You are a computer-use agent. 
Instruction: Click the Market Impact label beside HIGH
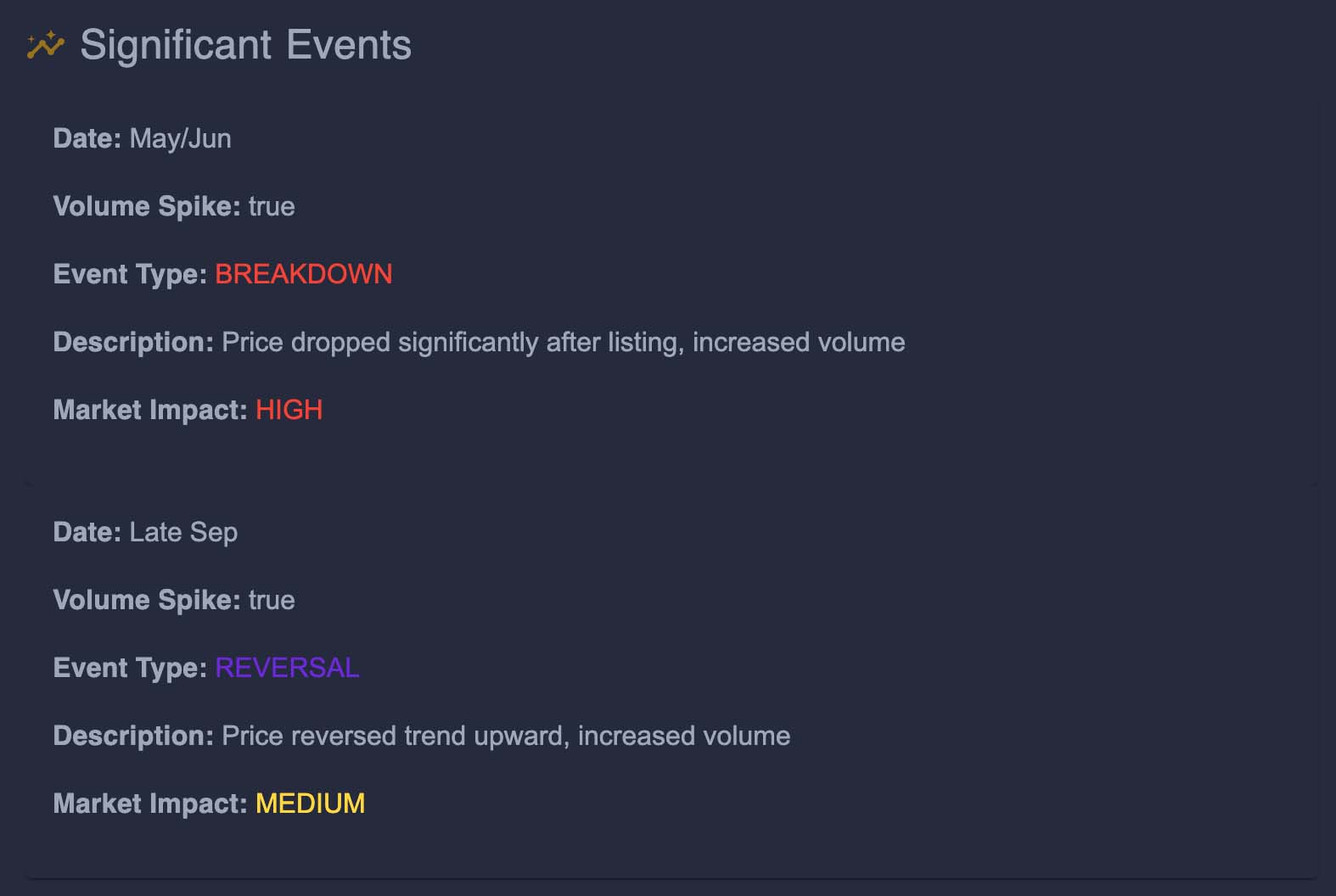coord(149,410)
